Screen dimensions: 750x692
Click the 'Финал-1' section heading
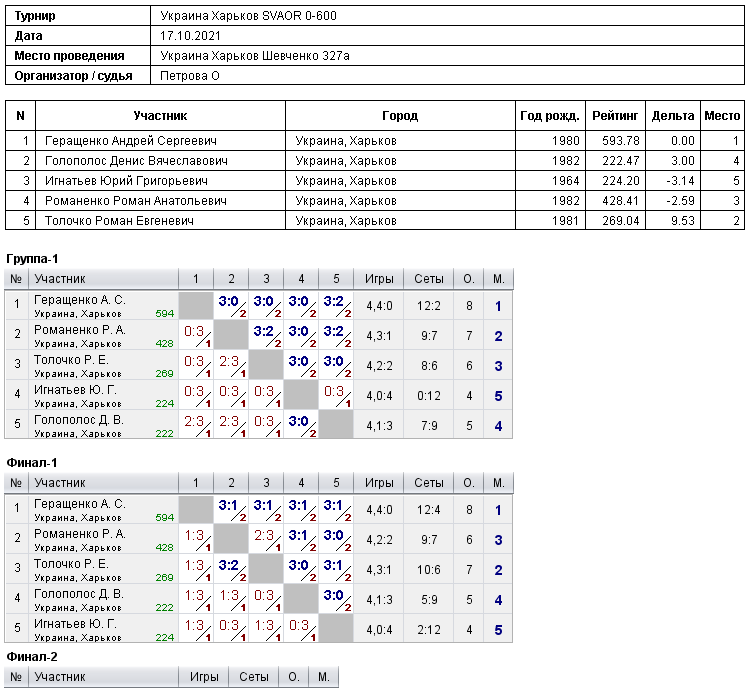(32, 462)
